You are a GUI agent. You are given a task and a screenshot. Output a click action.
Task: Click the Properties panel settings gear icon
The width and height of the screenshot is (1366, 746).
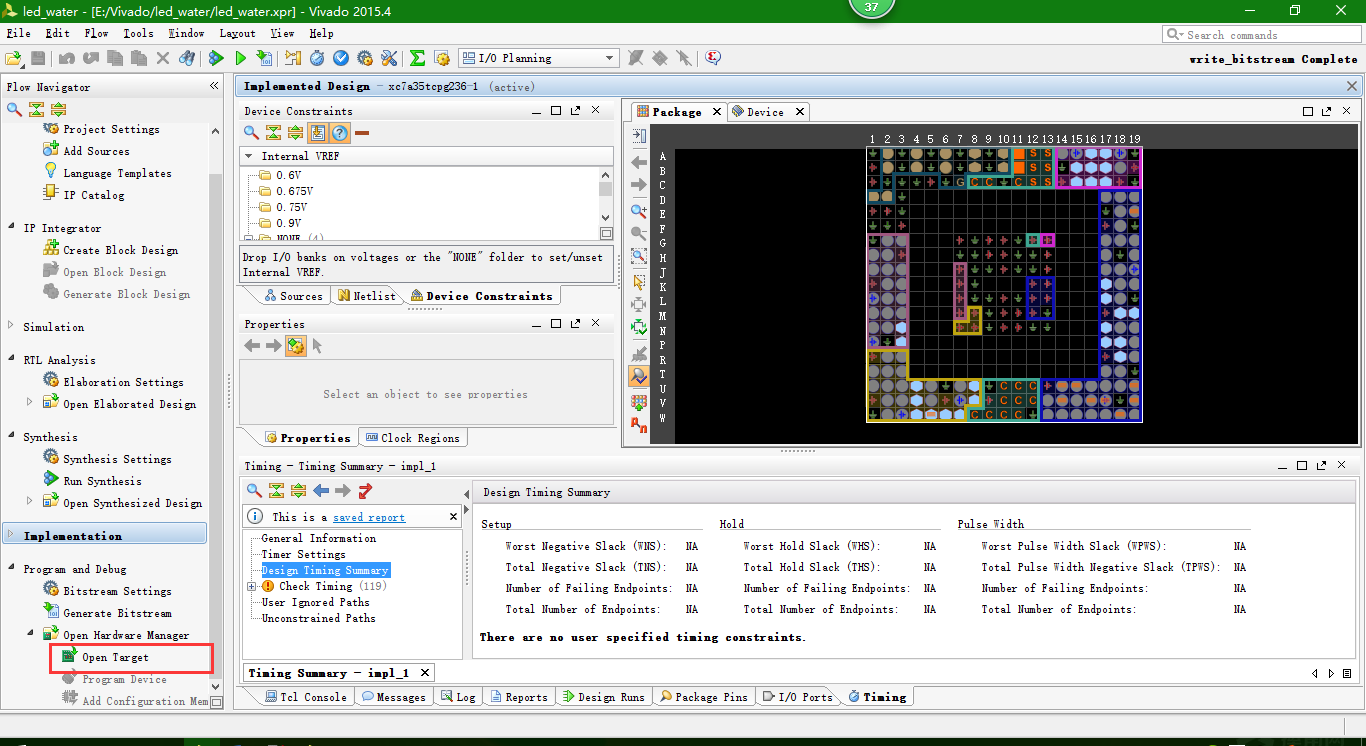[296, 346]
